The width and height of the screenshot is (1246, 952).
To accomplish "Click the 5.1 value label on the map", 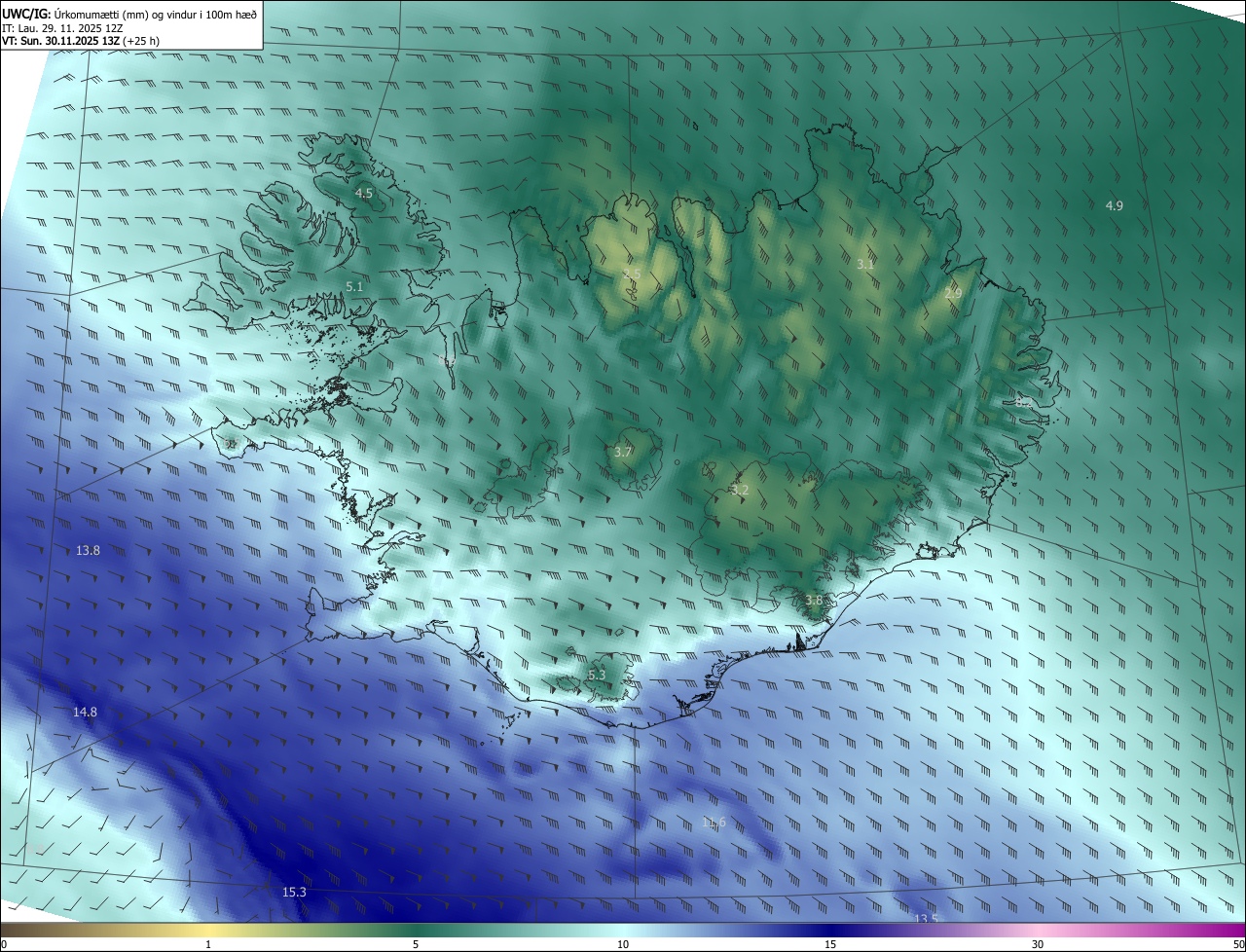I will [354, 286].
